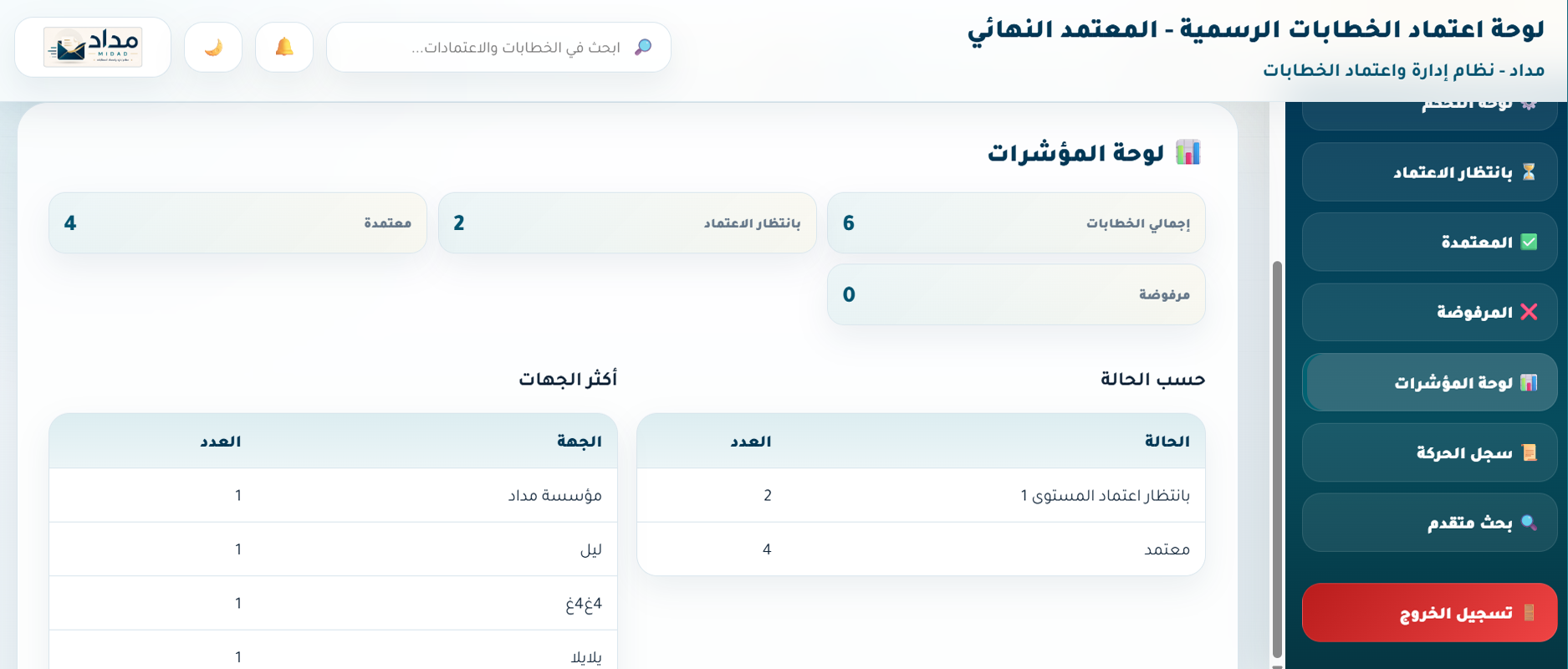Open the بانتظار الاعتماد stat card showing 2
Viewport: 1568px width, 669px height.
click(x=627, y=223)
